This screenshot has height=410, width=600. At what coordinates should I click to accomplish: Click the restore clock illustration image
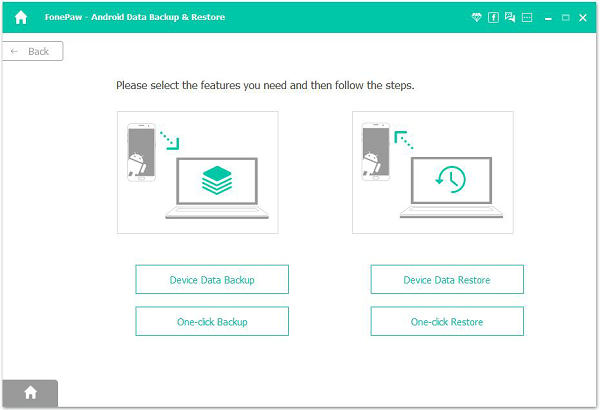tap(432, 172)
